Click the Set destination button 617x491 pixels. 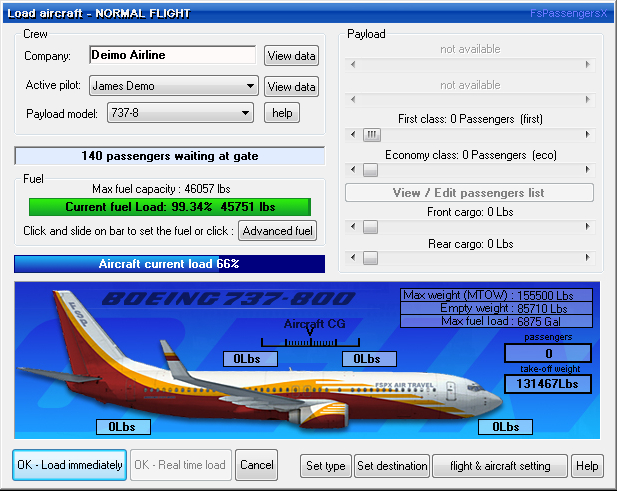coord(392,466)
